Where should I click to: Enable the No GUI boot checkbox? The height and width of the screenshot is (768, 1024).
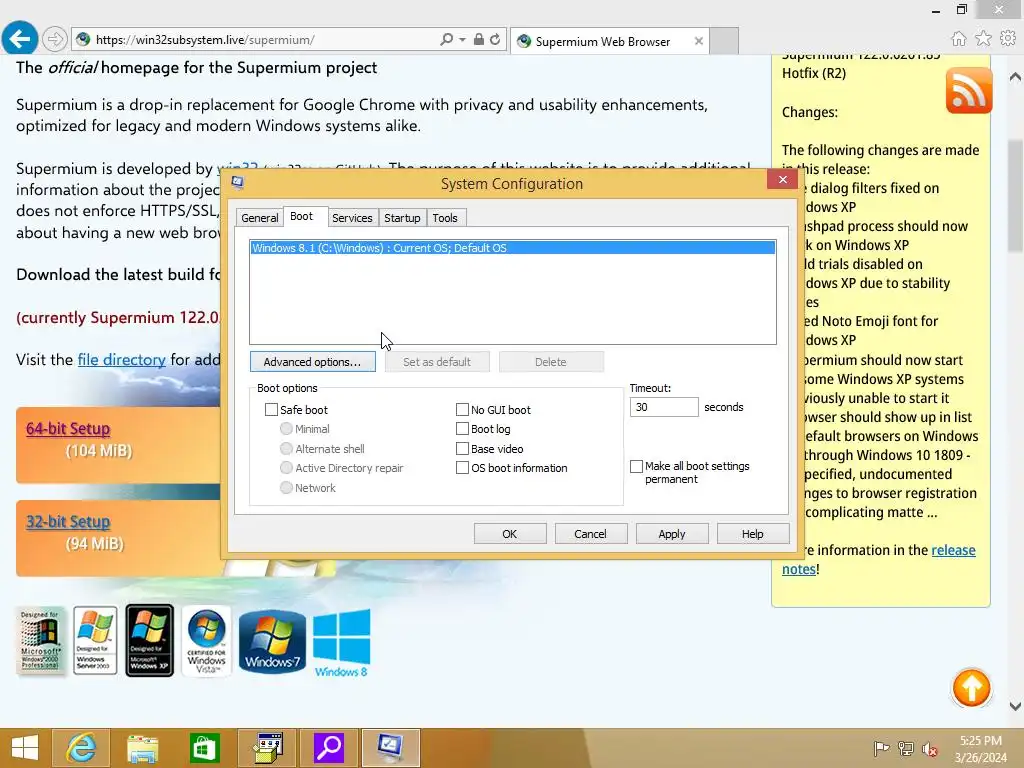(x=462, y=409)
